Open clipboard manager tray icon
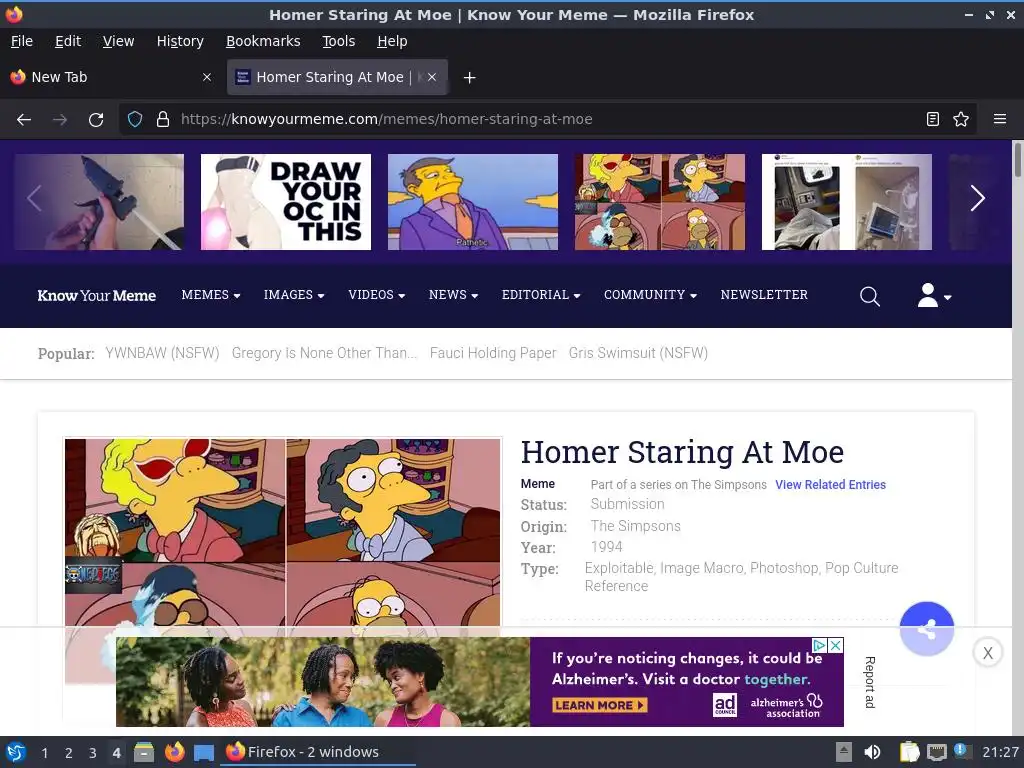 pyautogui.click(x=909, y=752)
